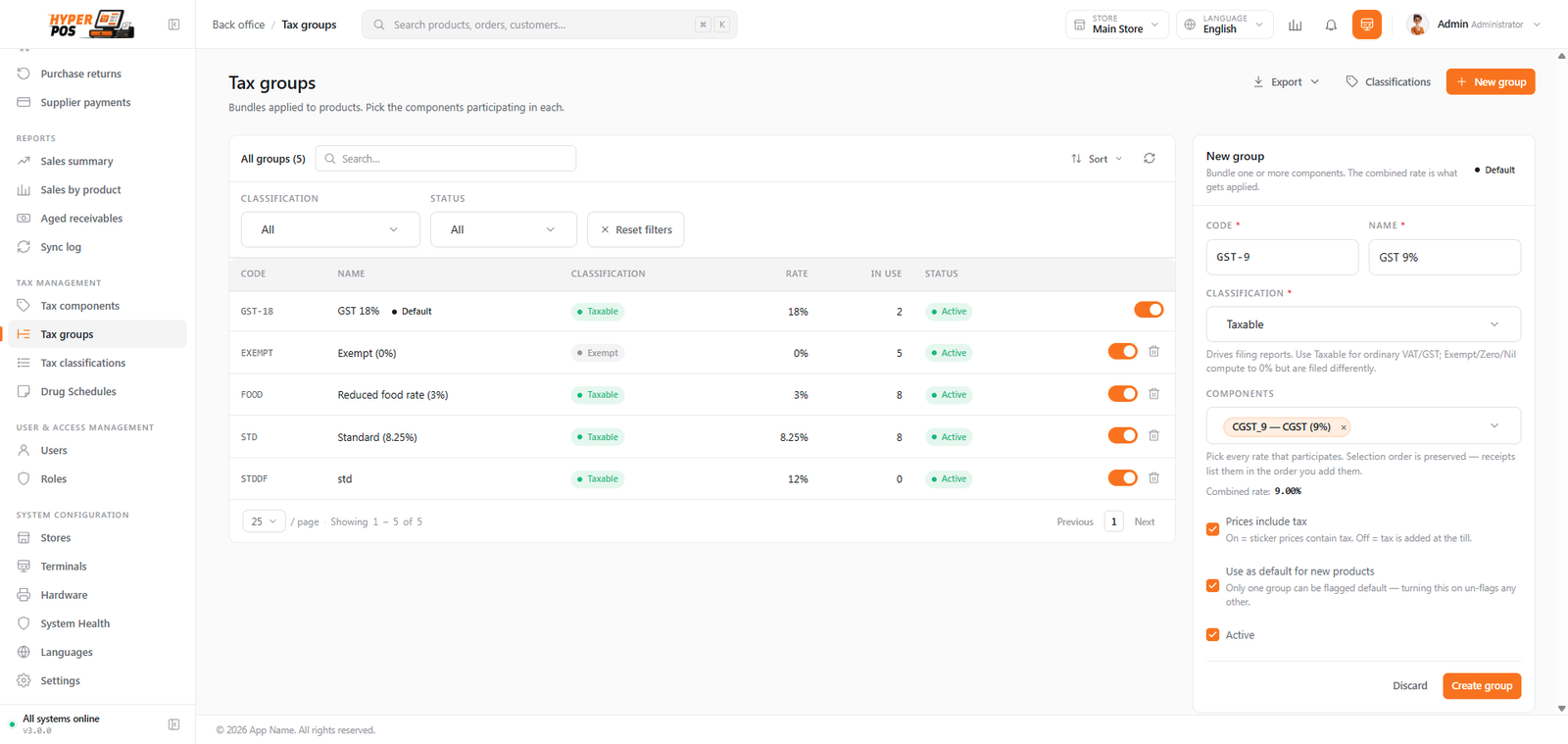The width and height of the screenshot is (1568, 744).
Task: Open the reports chart icon in header
Action: point(1295,25)
